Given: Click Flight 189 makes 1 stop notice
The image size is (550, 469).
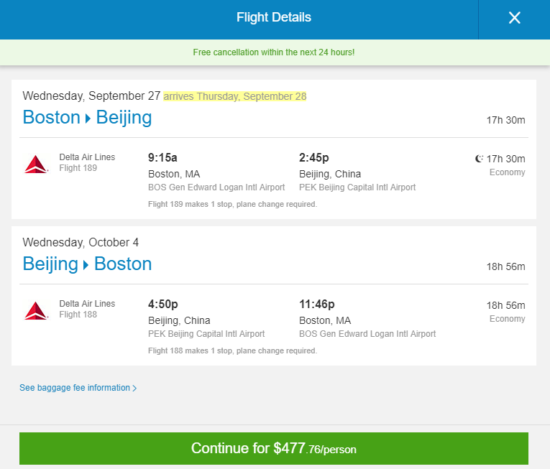Looking at the screenshot, I should coord(232,204).
